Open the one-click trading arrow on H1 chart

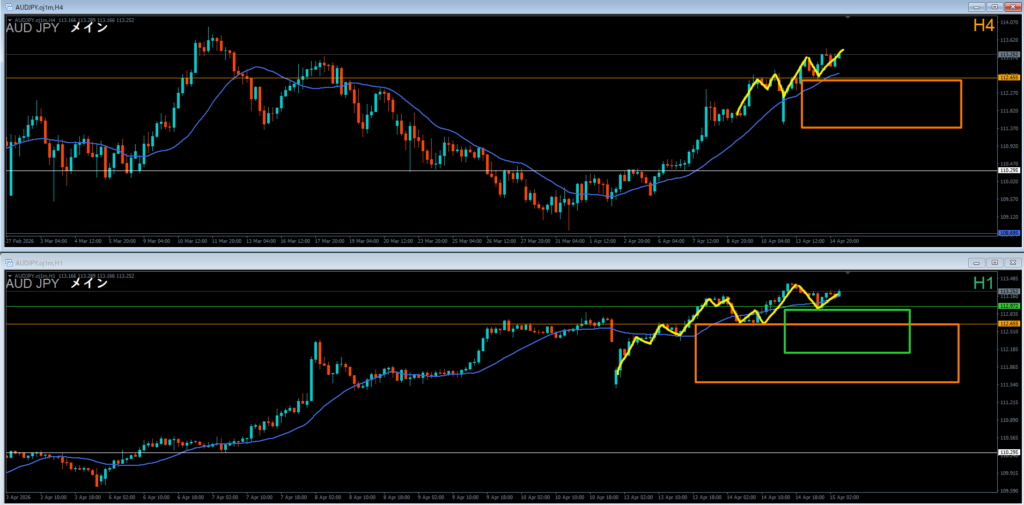pos(9,276)
